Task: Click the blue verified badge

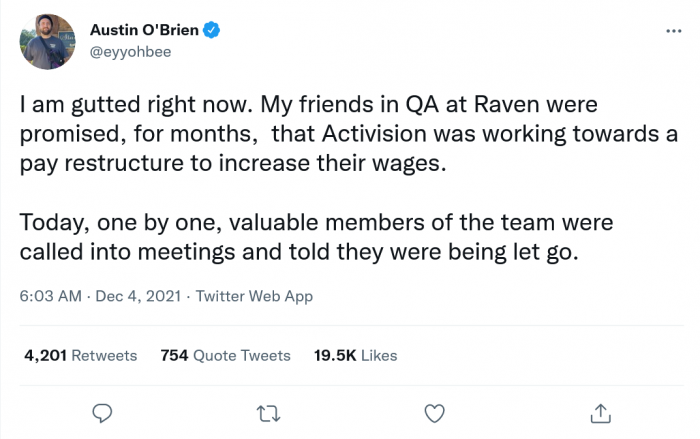Action: (212, 31)
